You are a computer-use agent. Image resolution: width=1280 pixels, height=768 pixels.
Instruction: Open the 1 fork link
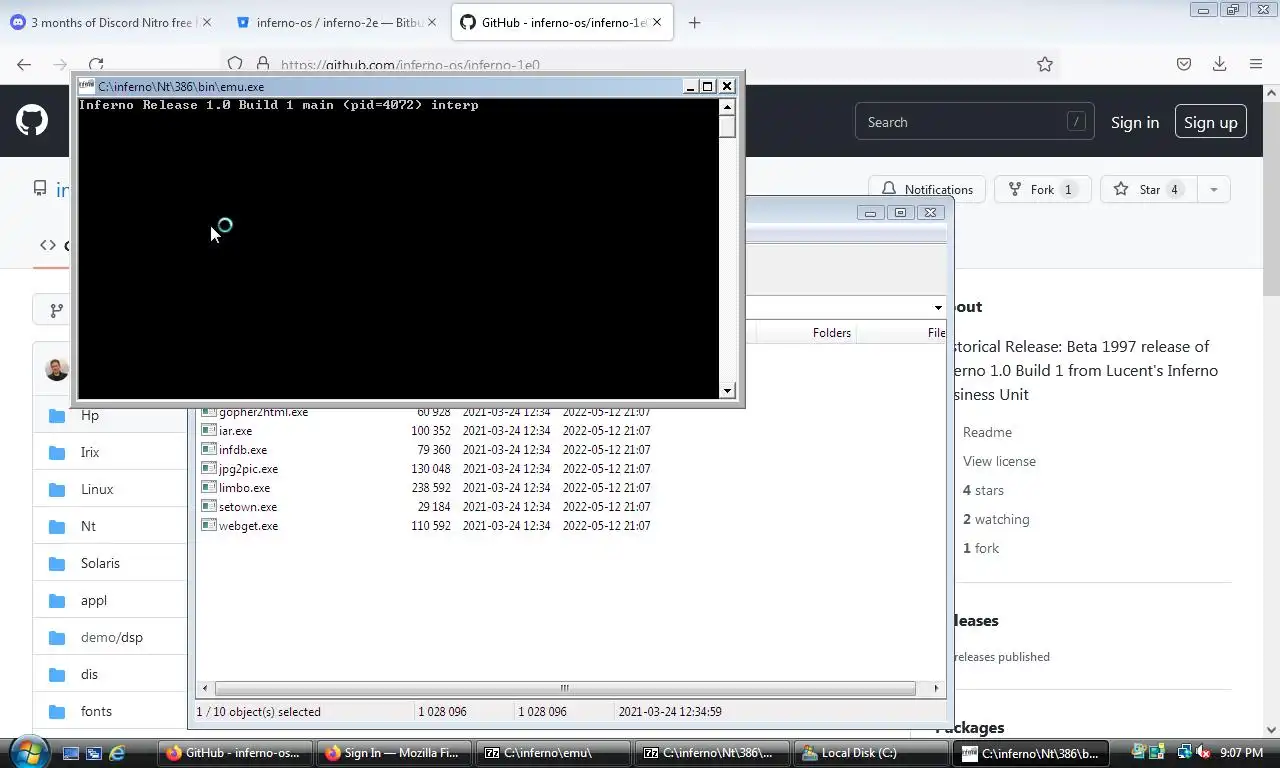(x=981, y=548)
